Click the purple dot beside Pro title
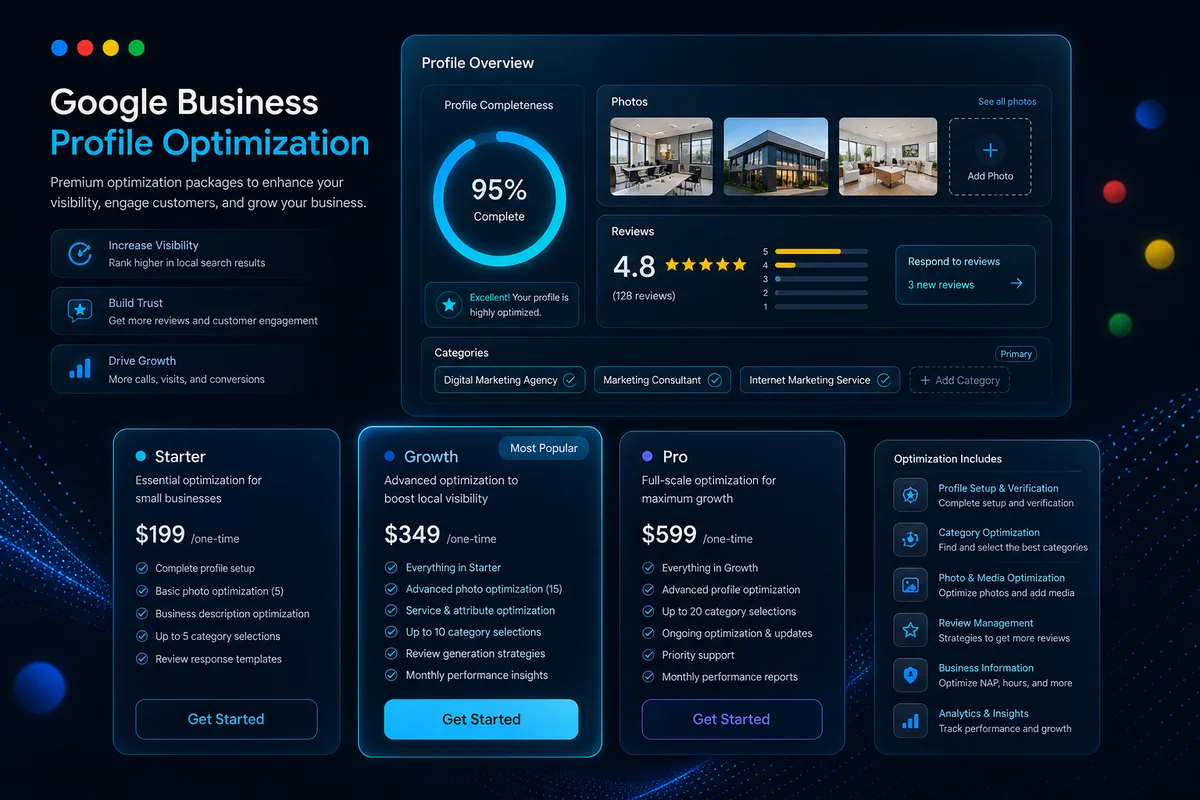The height and width of the screenshot is (800, 1200). [x=648, y=456]
